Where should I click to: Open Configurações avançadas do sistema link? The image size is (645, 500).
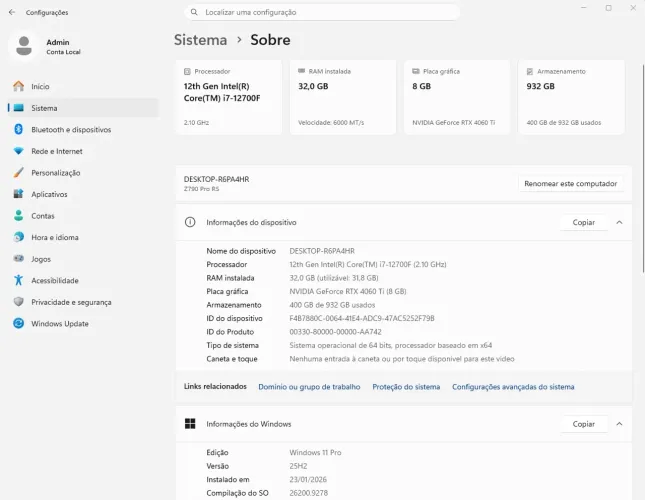coord(513,387)
